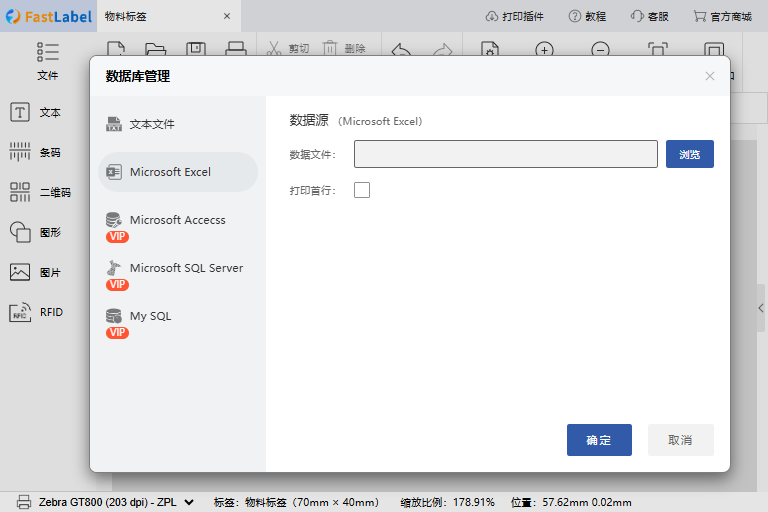This screenshot has height=512, width=768.
Task: Toggle the 打印首行 checkbox
Action: tap(362, 190)
